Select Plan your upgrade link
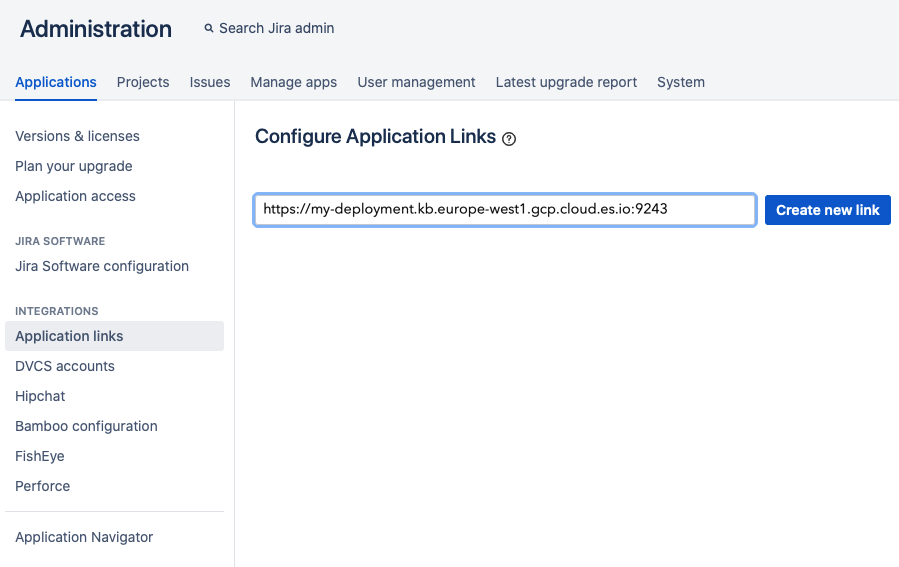This screenshot has width=899, height=567. coord(74,166)
